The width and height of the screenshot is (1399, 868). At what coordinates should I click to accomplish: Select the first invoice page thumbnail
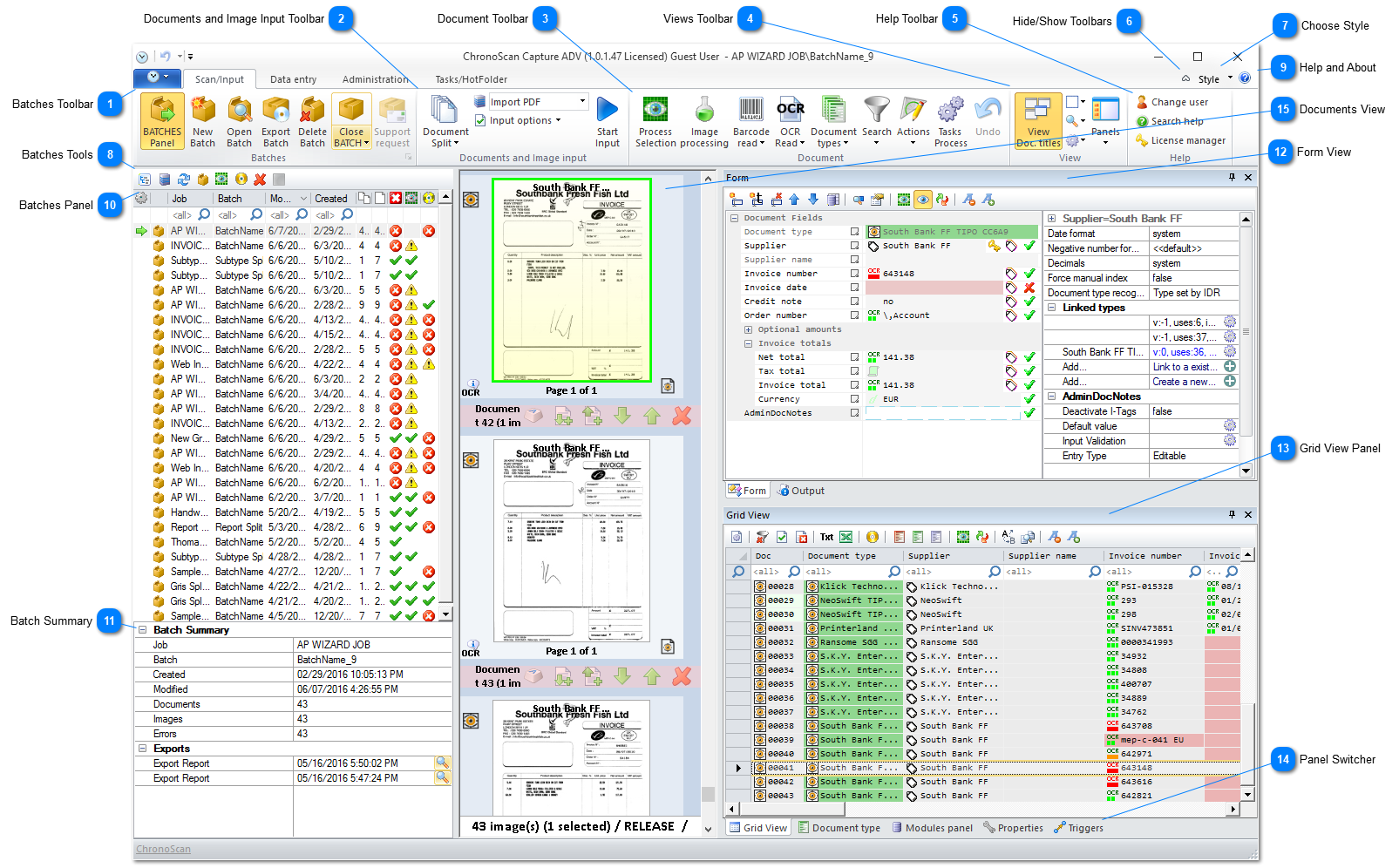(571, 281)
